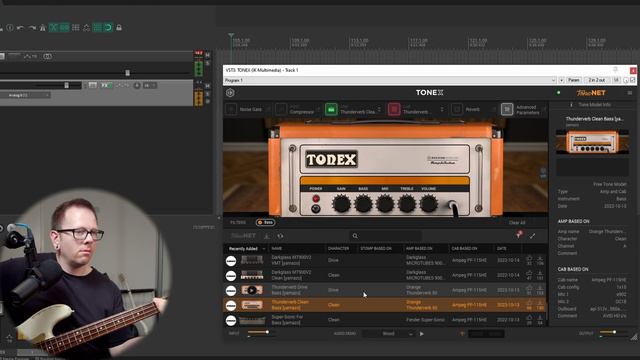
Task: Adjust the amp MID knob
Action: [x=385, y=203]
